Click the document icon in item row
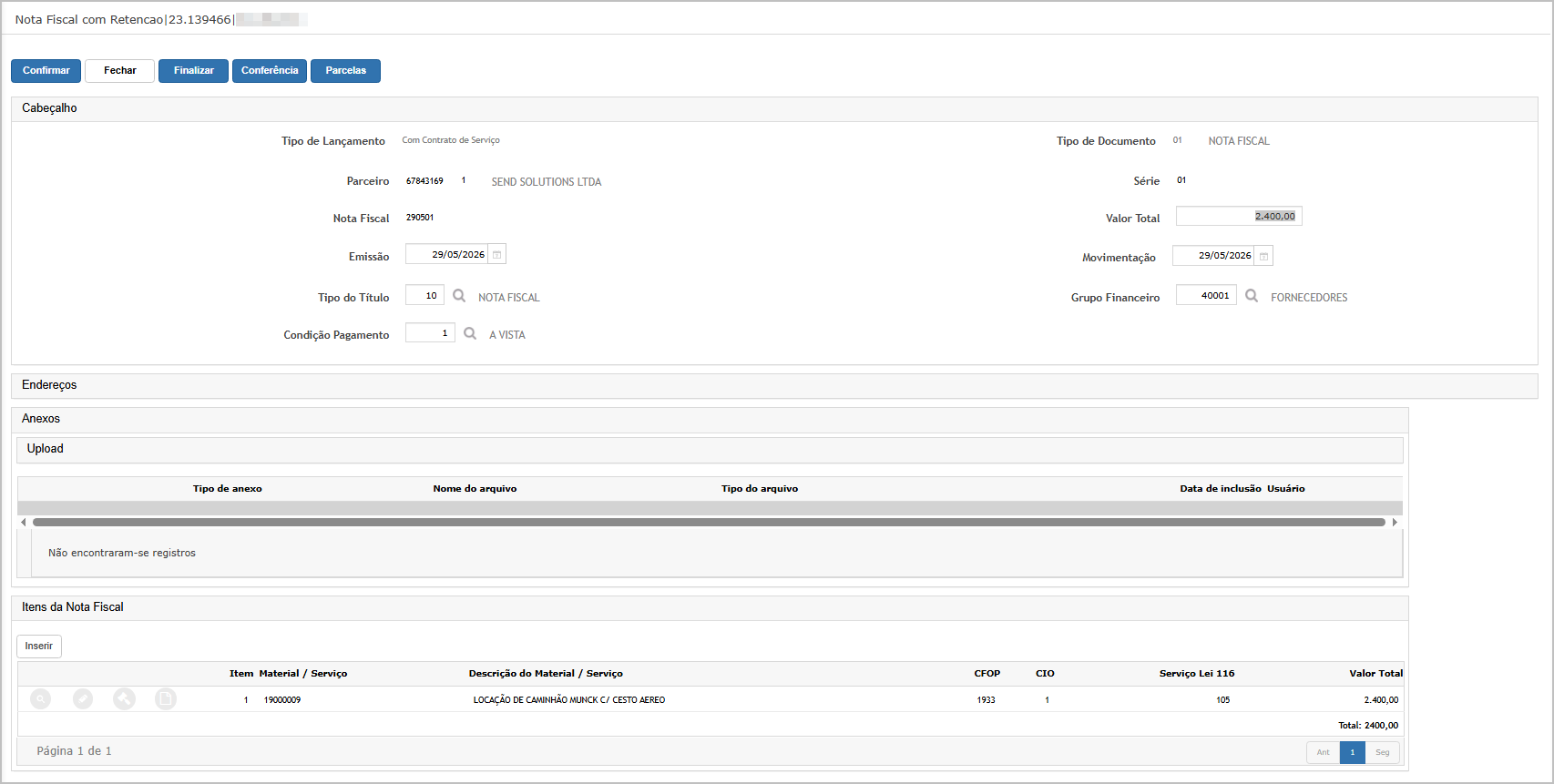The height and width of the screenshot is (784, 1554). 166,699
